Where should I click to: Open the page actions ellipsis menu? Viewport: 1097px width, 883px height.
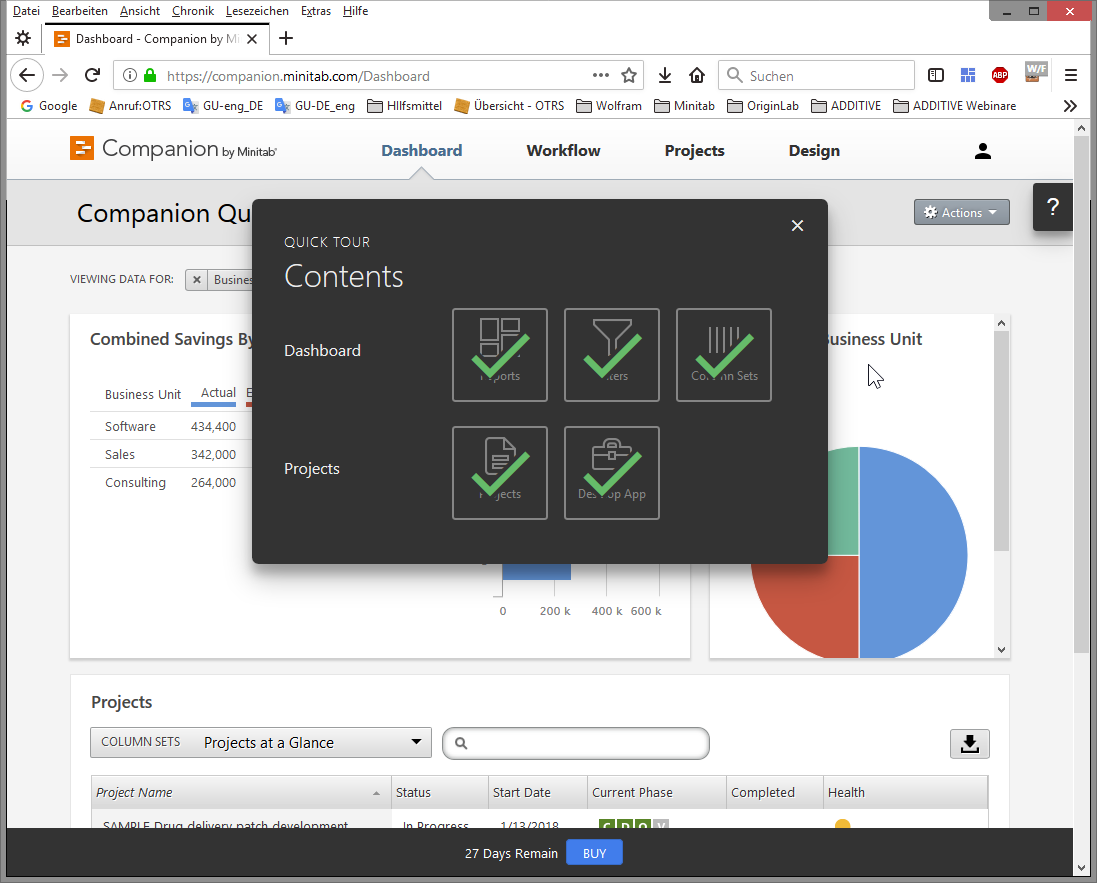[x=600, y=75]
